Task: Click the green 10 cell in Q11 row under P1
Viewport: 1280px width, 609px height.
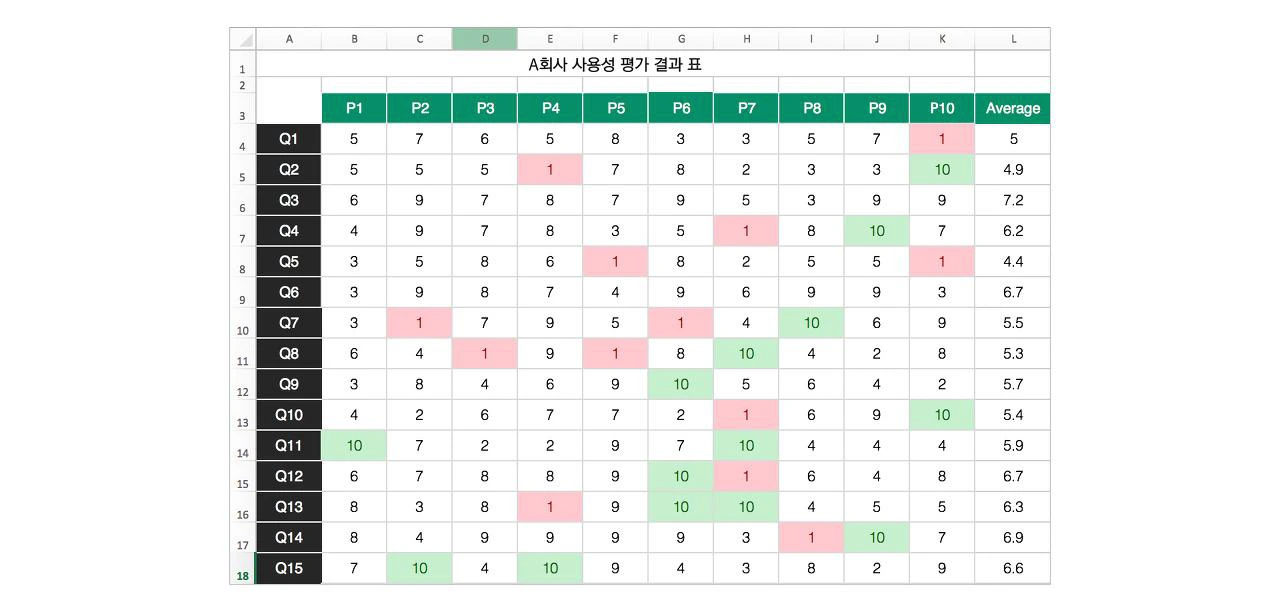Action: 354,446
